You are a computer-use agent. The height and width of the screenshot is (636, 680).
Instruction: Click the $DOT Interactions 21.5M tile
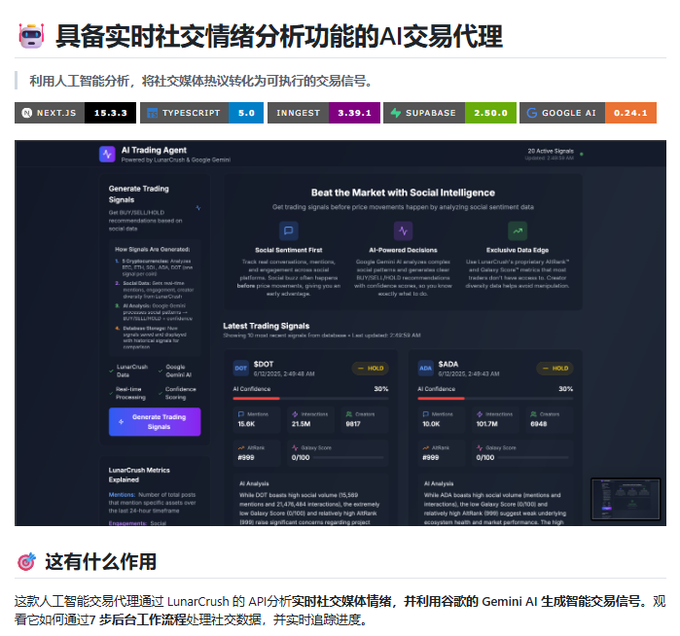[311, 419]
